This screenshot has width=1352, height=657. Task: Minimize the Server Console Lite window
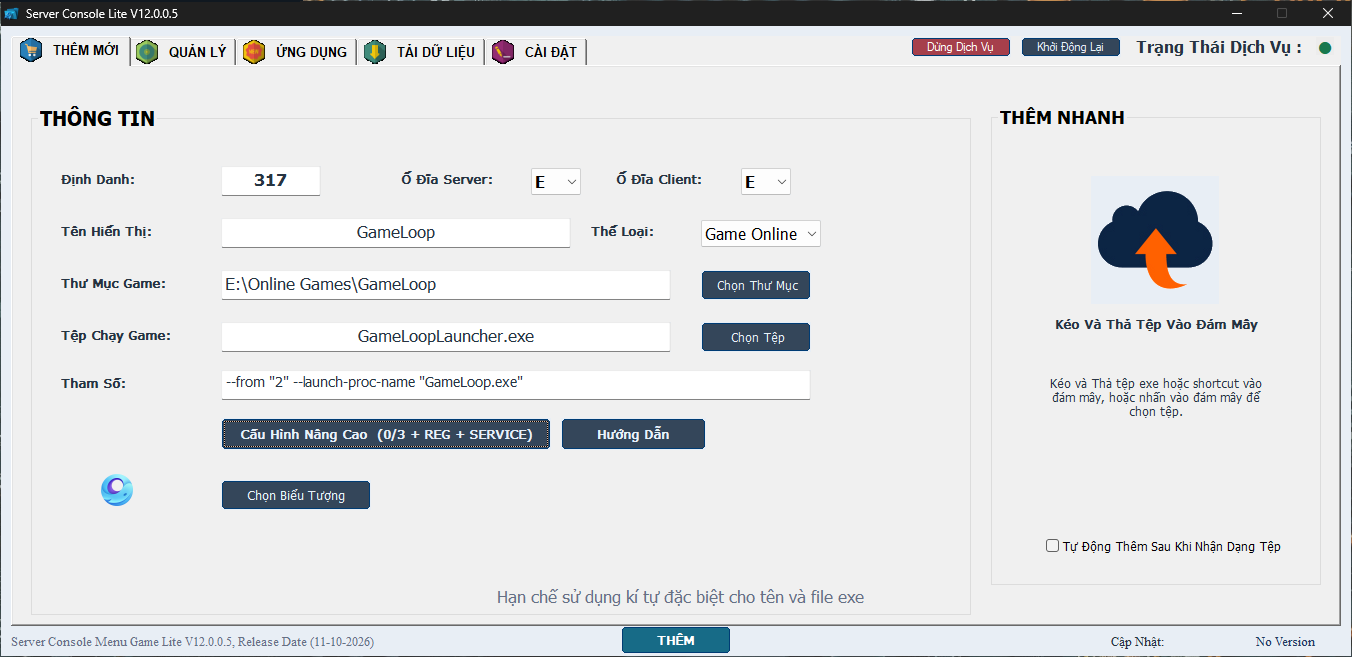tap(1237, 13)
